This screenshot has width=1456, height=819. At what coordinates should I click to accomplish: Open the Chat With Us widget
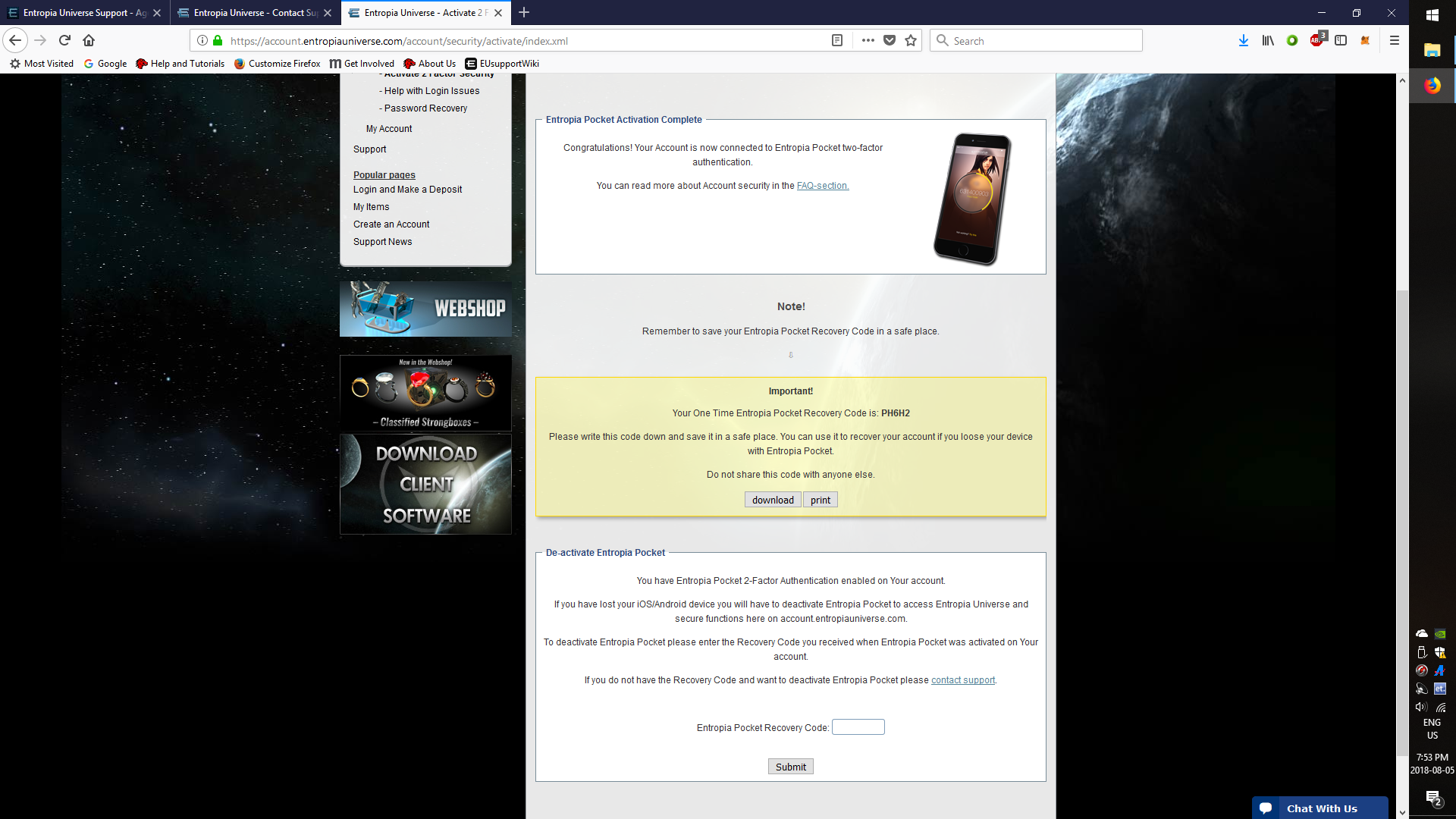click(x=1320, y=808)
